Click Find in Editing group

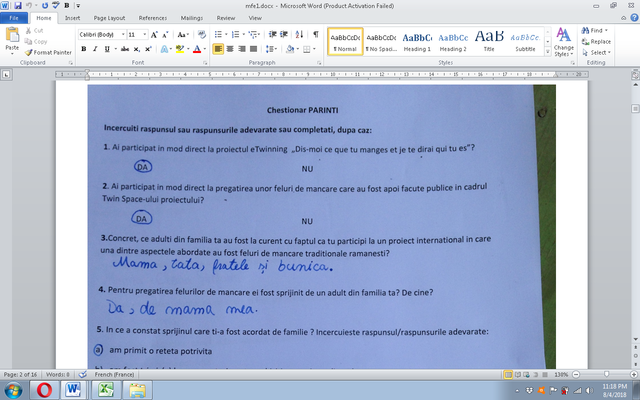pos(594,31)
